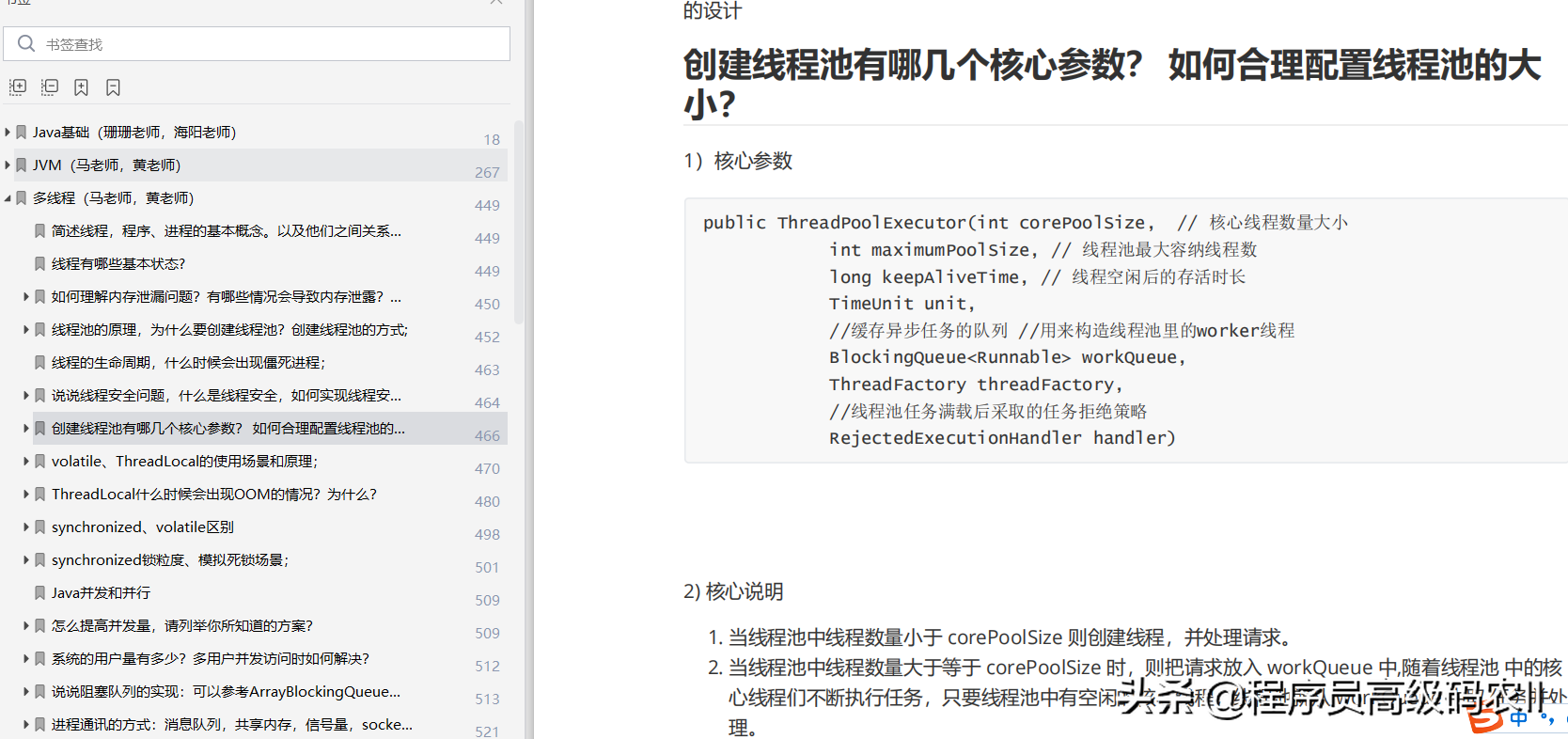Go to 说说阻塞队列的实现 bookmark text
1568x739 pixels.
226,692
